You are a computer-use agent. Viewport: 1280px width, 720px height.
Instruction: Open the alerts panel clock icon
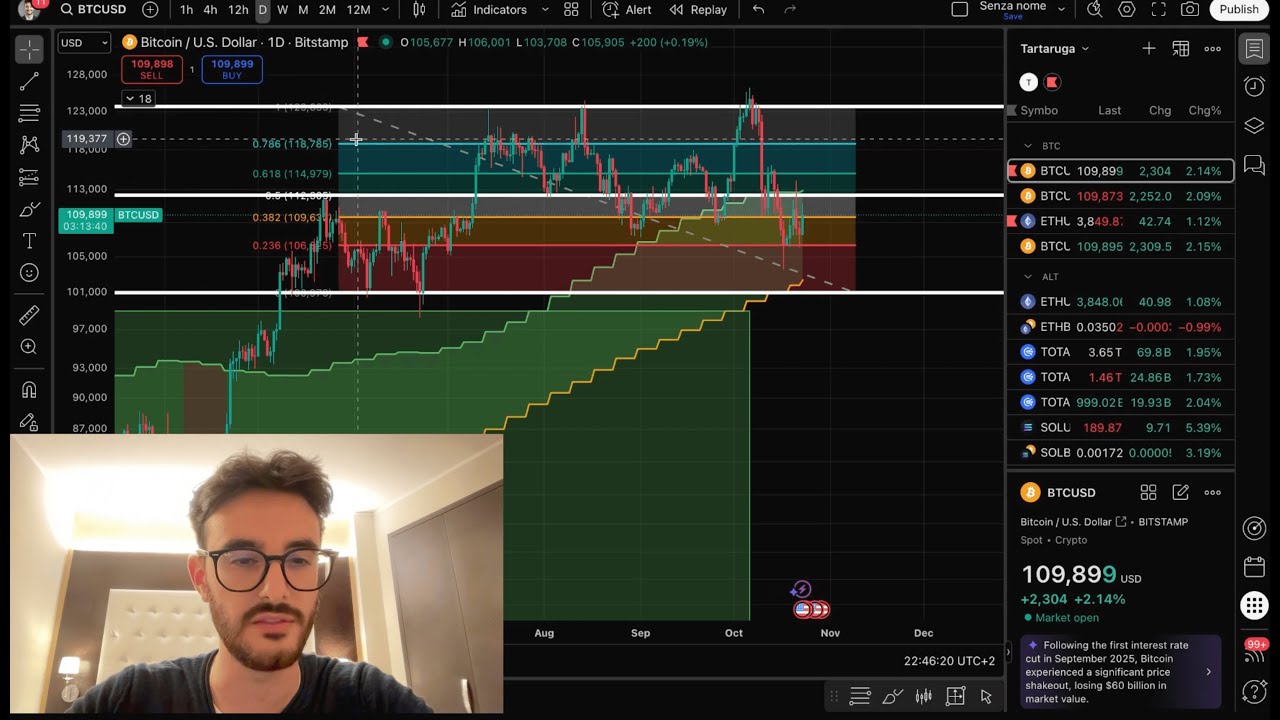tap(1254, 87)
